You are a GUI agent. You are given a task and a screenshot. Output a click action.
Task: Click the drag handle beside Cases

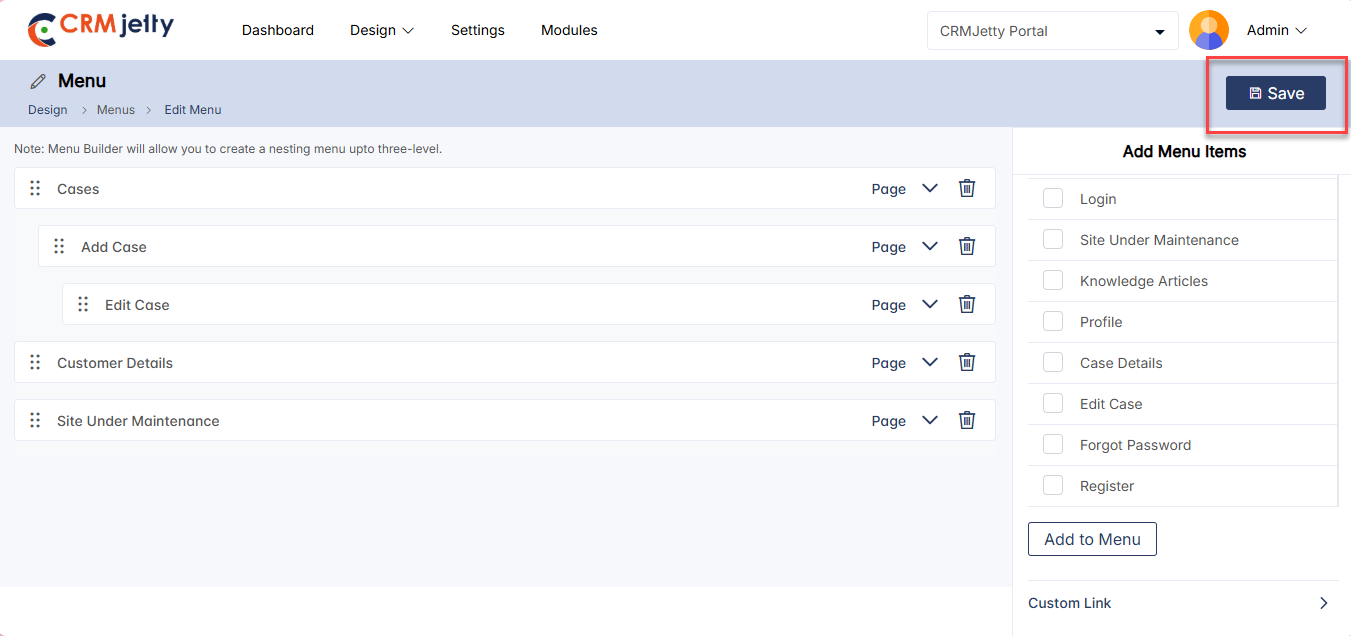click(x=35, y=189)
